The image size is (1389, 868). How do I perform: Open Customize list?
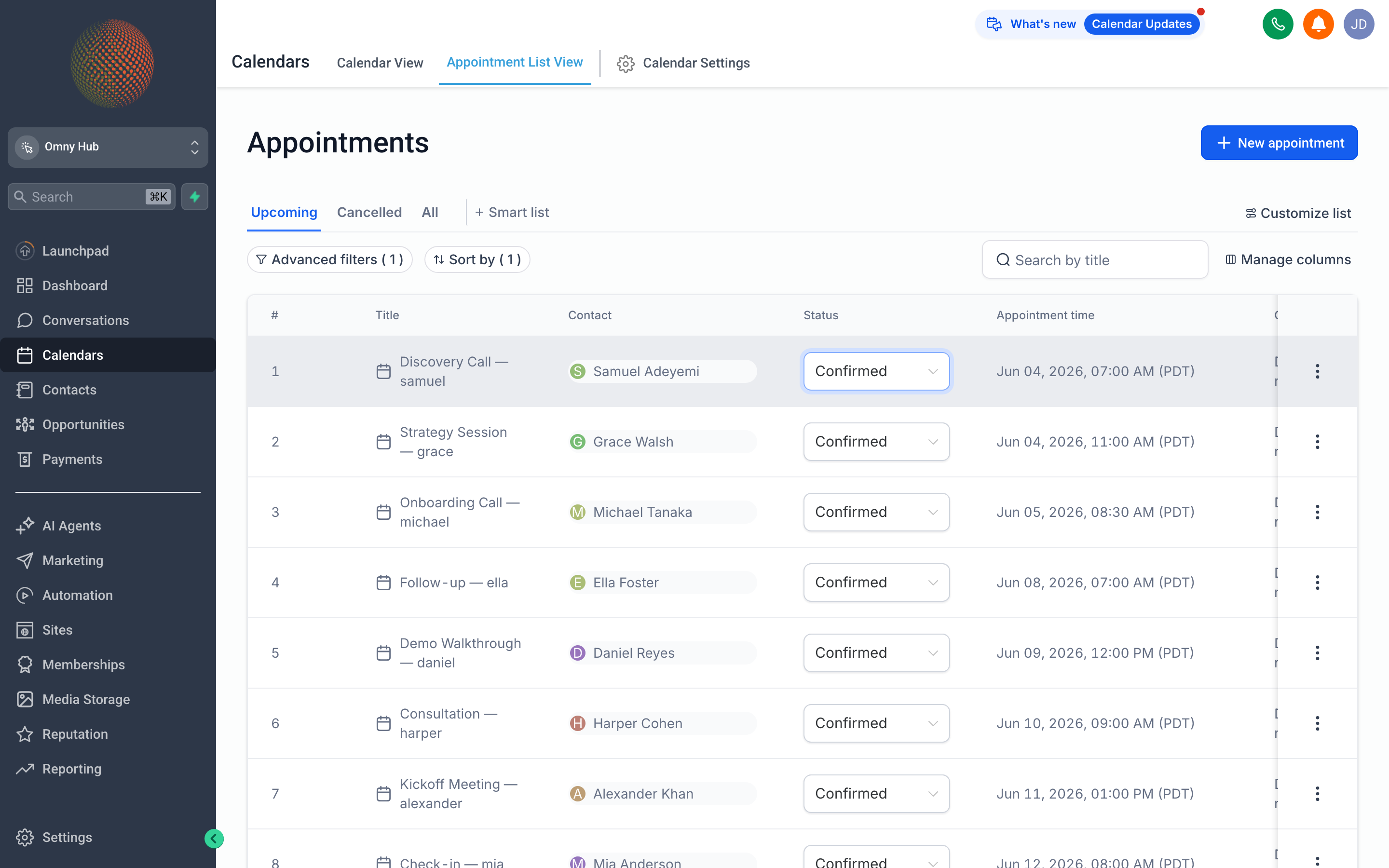[x=1298, y=213]
